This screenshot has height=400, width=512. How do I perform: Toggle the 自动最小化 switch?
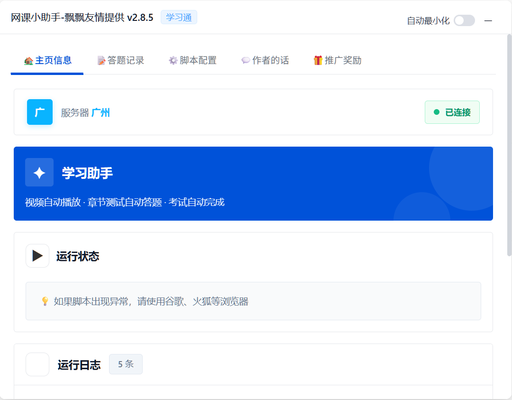click(x=464, y=21)
